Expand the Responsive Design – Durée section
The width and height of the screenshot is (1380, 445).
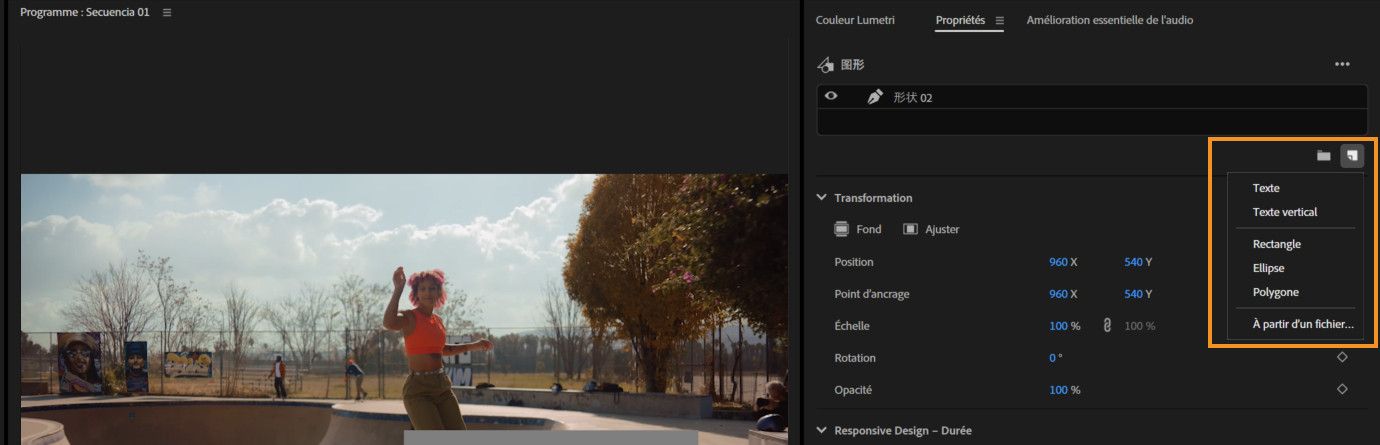coord(823,431)
